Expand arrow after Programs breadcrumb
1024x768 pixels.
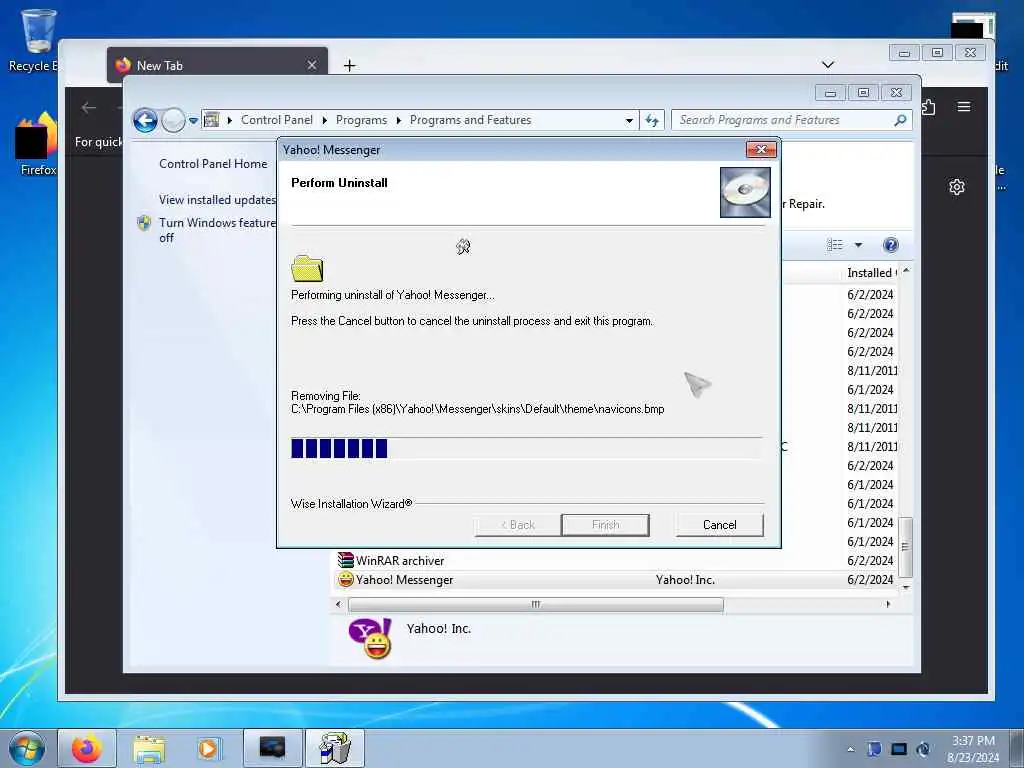pyautogui.click(x=399, y=121)
